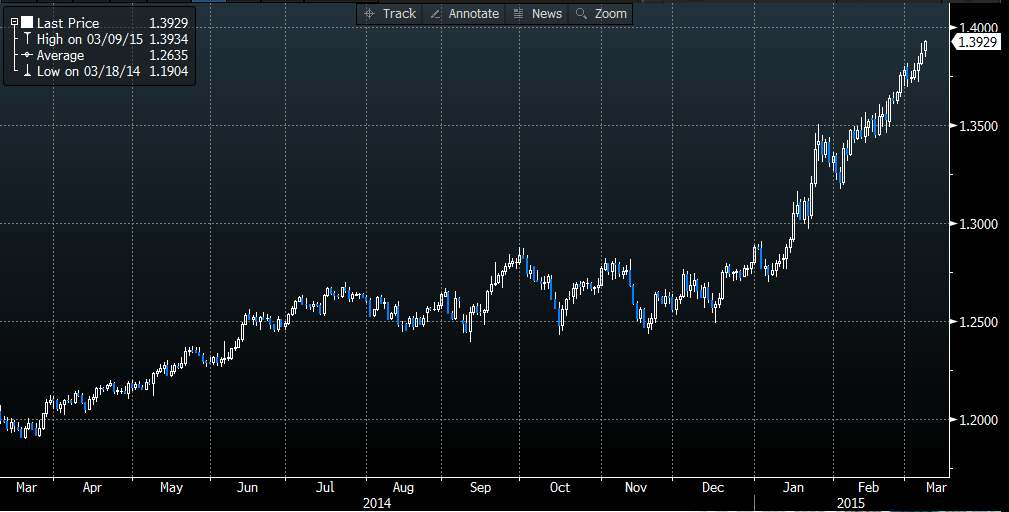Viewport: 1009px width, 512px height.
Task: Click the 2014 year label
Action: click(377, 503)
